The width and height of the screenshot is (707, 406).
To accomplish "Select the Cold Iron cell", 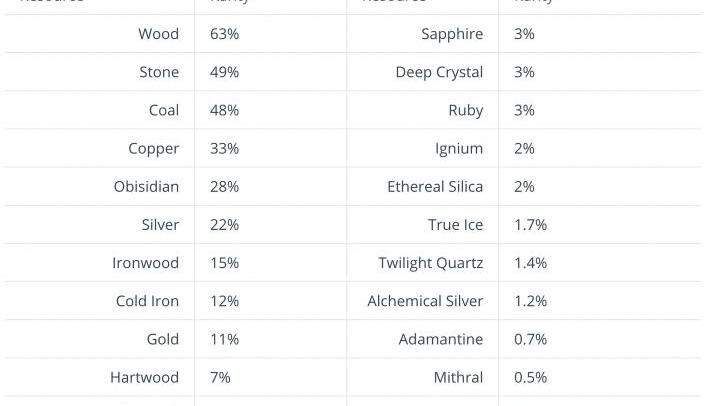I will point(147,301).
